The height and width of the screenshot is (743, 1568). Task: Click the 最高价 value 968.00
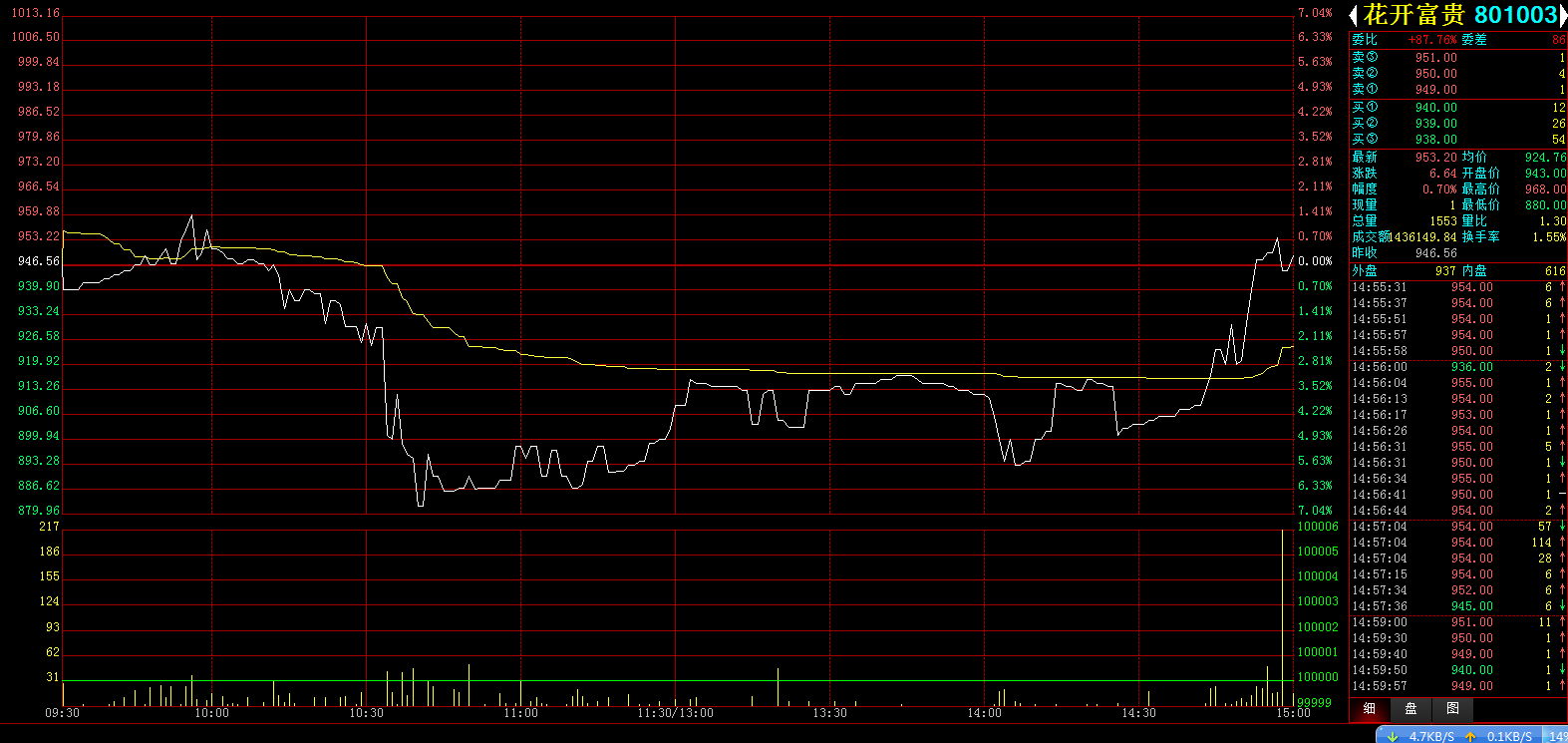tap(1545, 189)
